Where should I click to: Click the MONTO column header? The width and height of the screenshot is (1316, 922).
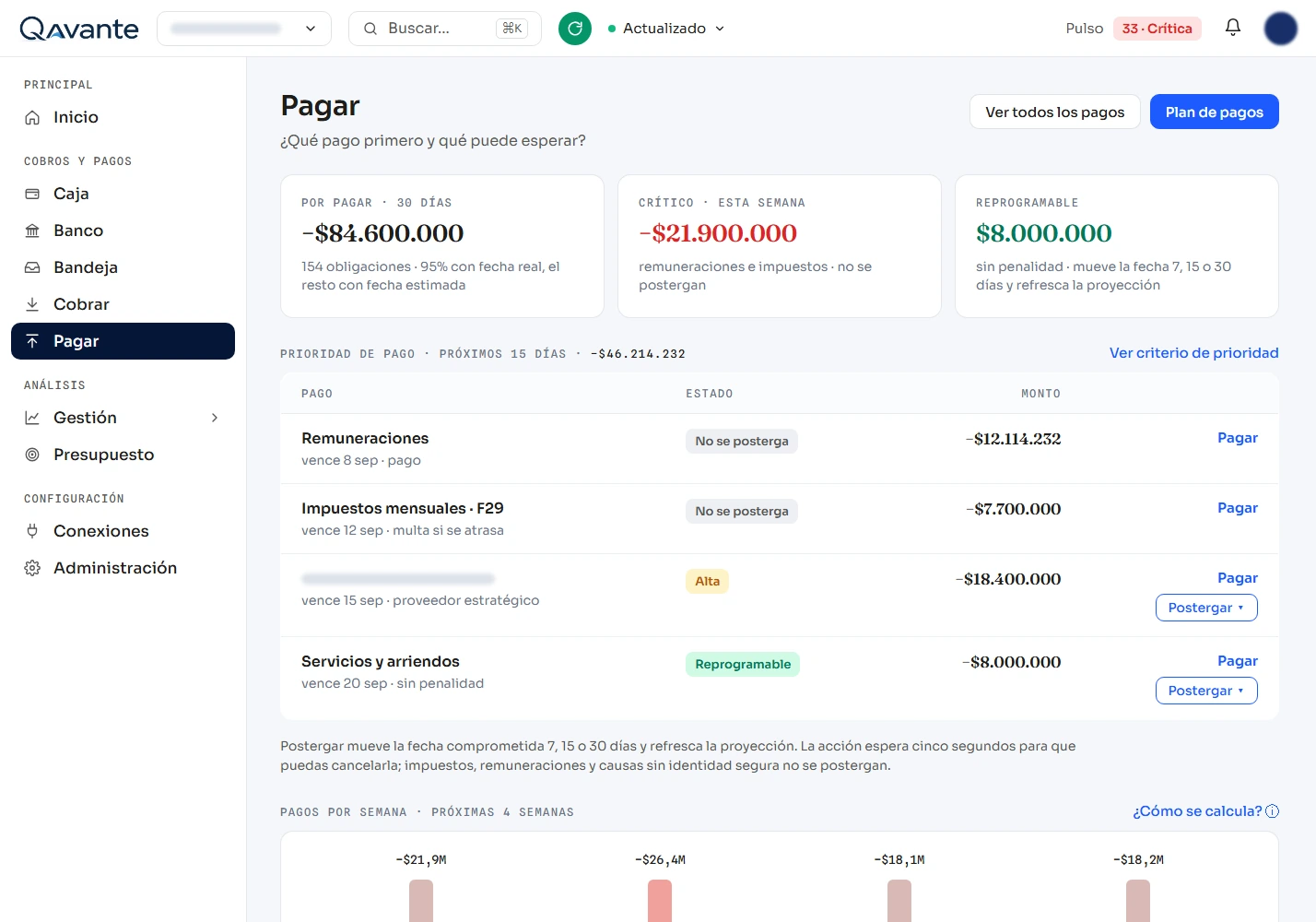tap(1040, 394)
